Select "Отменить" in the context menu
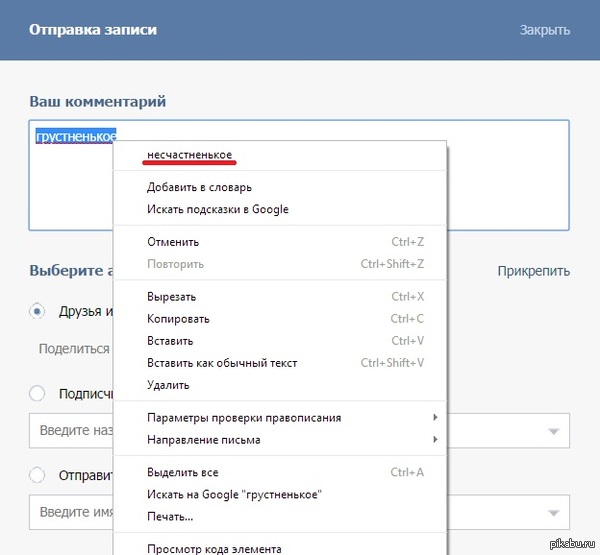The image size is (600, 555). [173, 242]
